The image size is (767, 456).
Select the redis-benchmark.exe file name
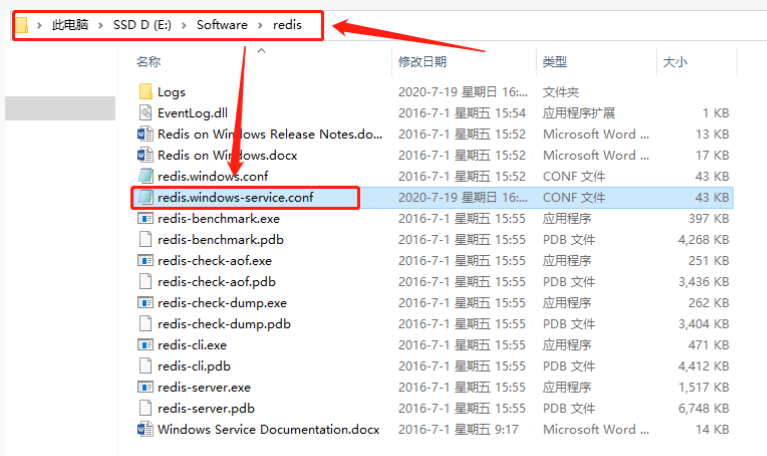(x=219, y=218)
